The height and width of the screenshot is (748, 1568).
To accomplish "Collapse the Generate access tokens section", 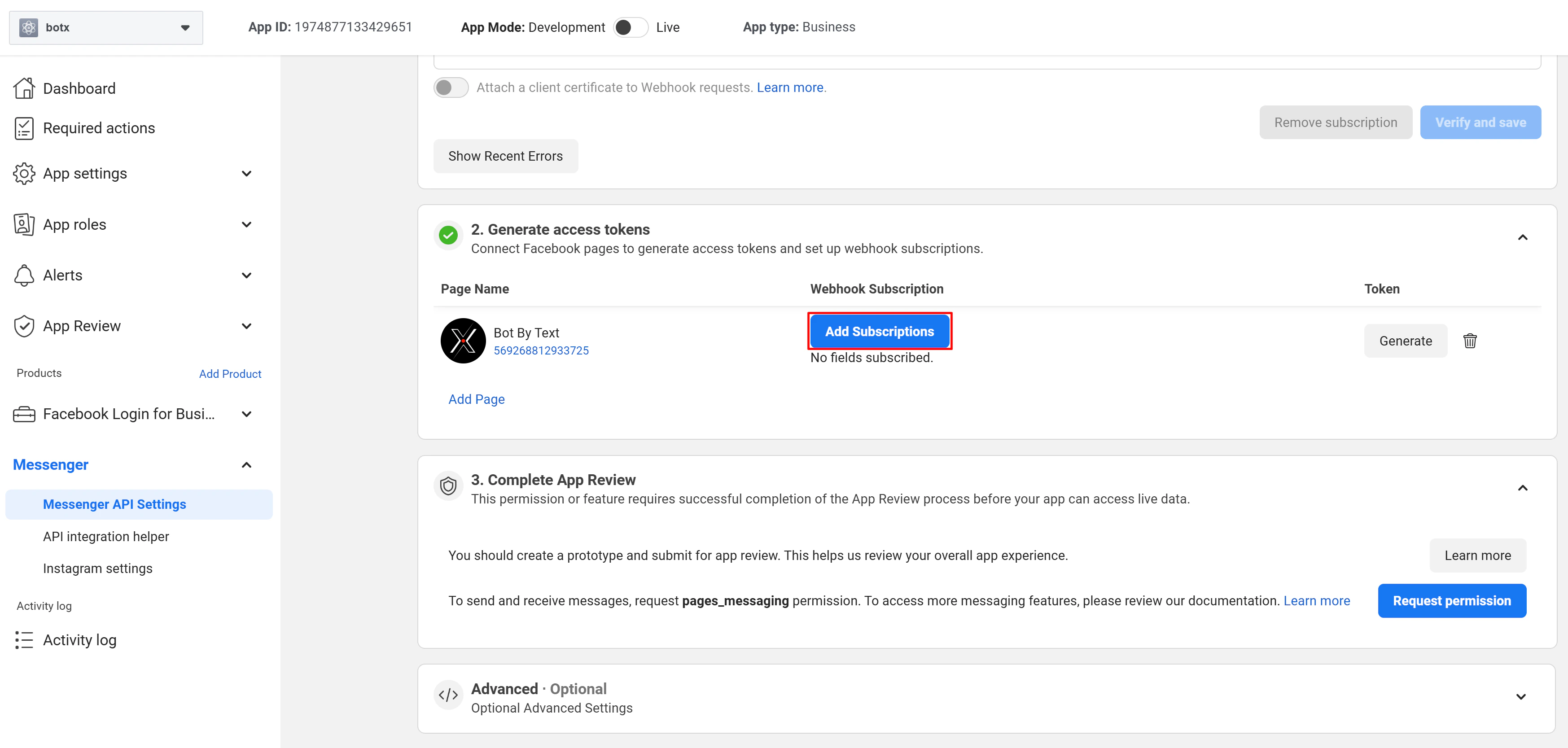I will point(1522,237).
